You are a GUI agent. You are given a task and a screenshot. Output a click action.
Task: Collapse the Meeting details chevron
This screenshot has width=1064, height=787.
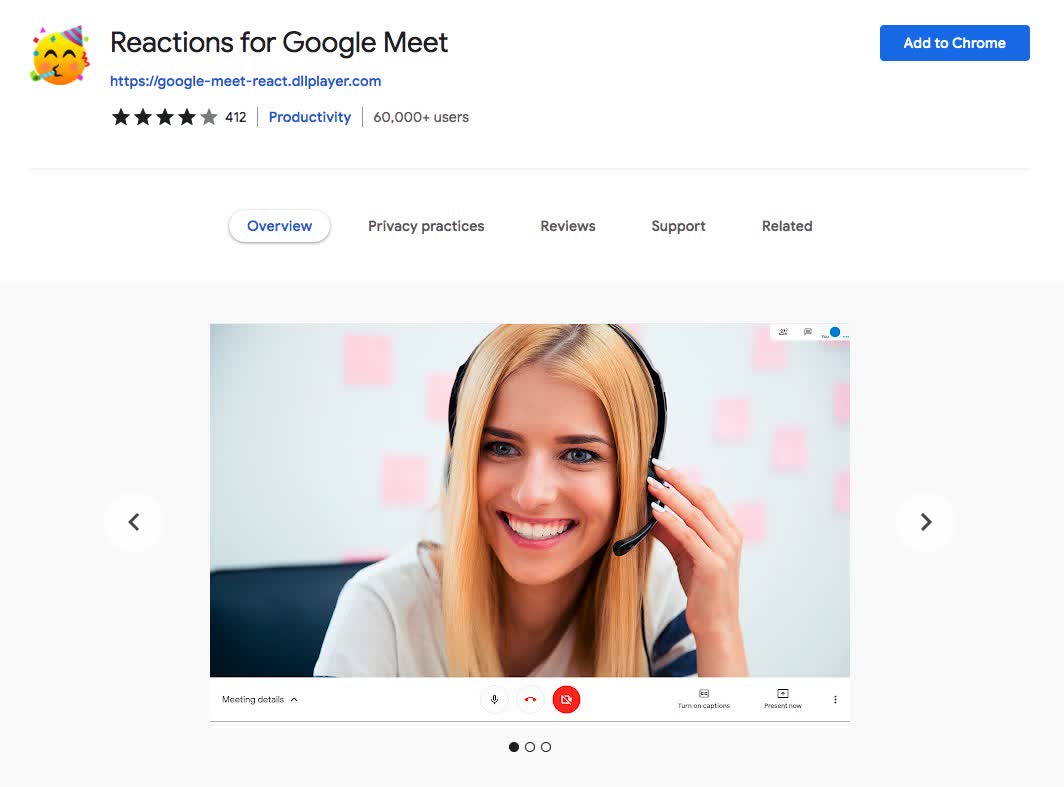click(293, 699)
